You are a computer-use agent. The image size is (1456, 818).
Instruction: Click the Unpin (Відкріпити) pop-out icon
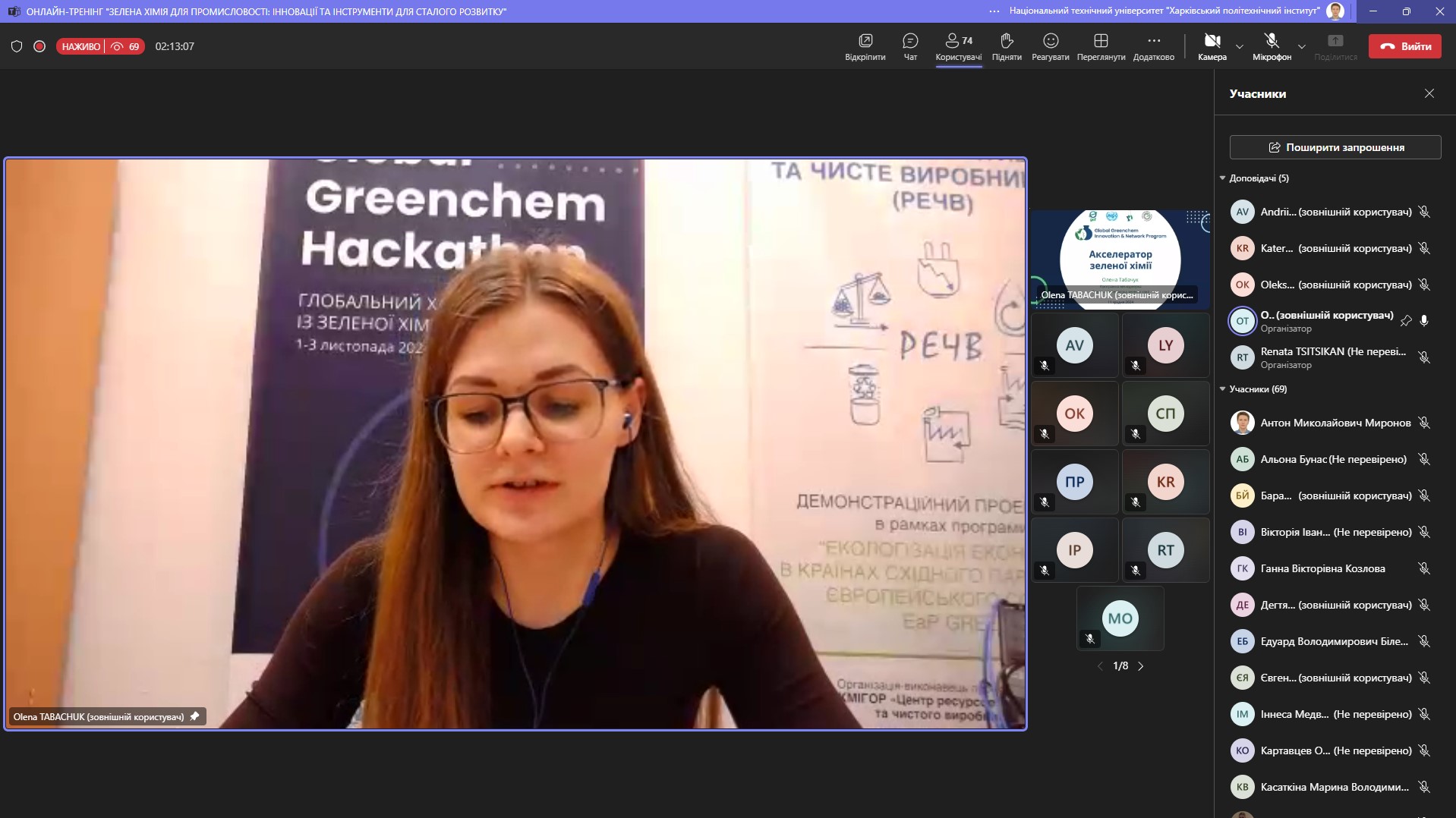865,41
